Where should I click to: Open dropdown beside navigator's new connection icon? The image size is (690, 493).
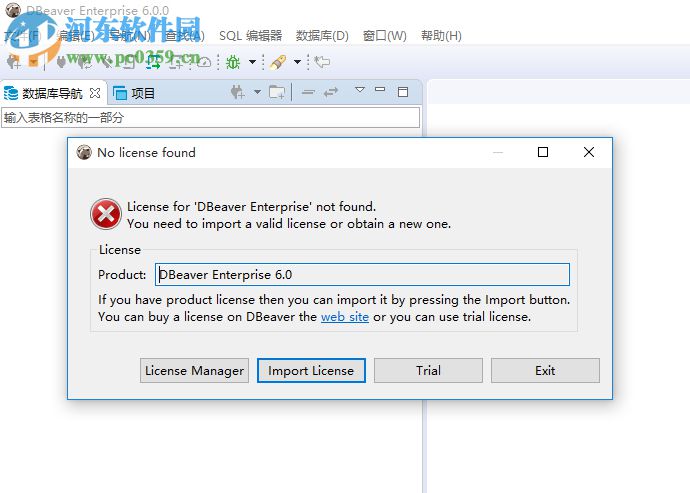(x=257, y=92)
